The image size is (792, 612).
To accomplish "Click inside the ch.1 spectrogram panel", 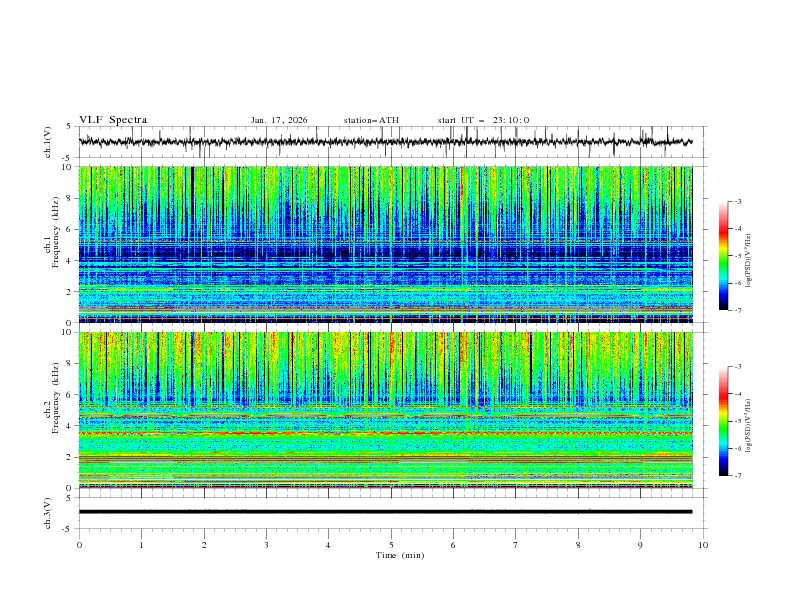I will pyautogui.click(x=386, y=244).
